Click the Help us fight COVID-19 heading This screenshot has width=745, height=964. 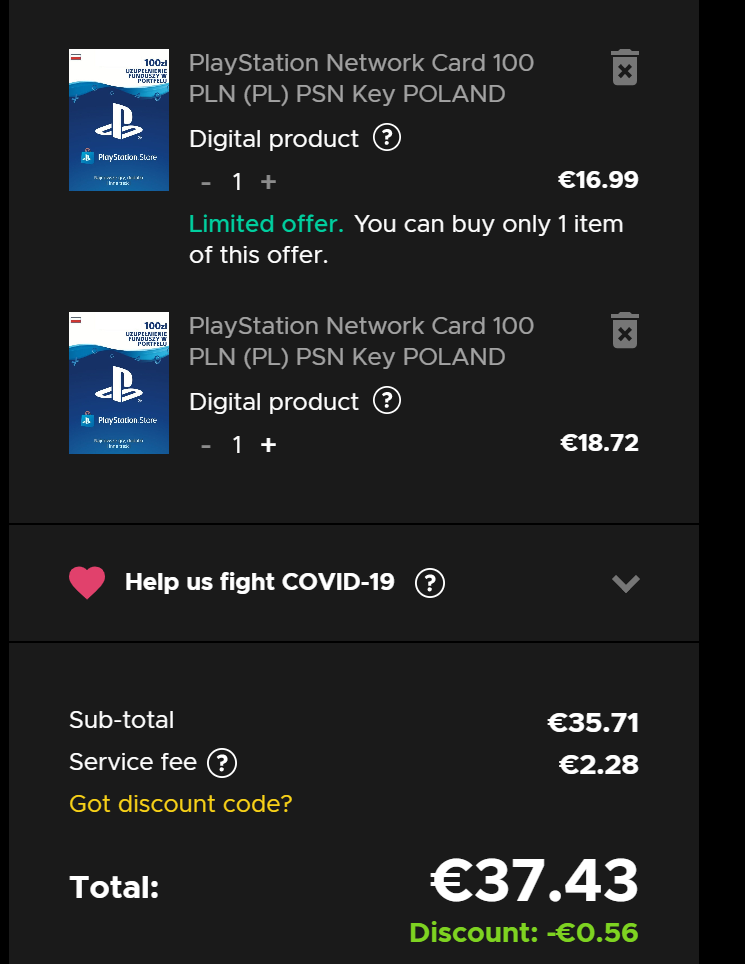pyautogui.click(x=259, y=582)
